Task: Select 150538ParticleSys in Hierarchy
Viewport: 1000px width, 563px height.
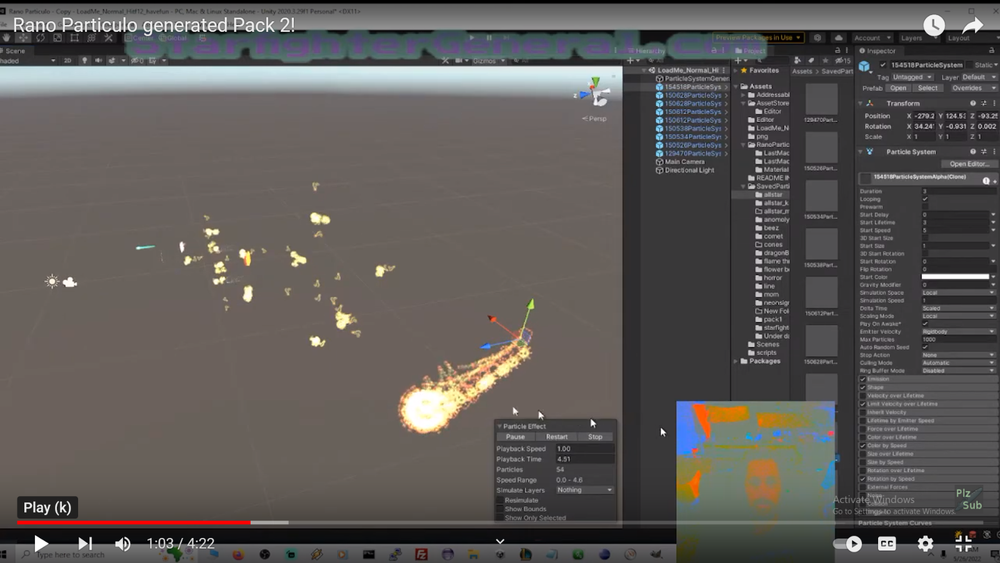Action: click(x=693, y=128)
